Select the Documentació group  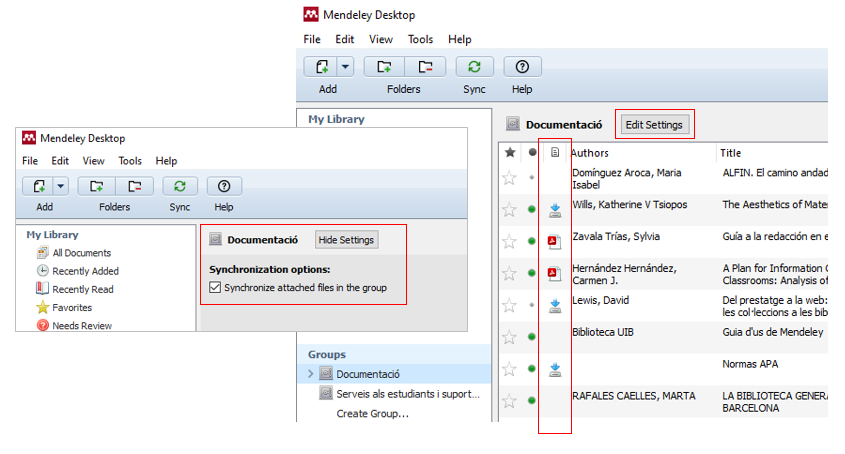(368, 374)
